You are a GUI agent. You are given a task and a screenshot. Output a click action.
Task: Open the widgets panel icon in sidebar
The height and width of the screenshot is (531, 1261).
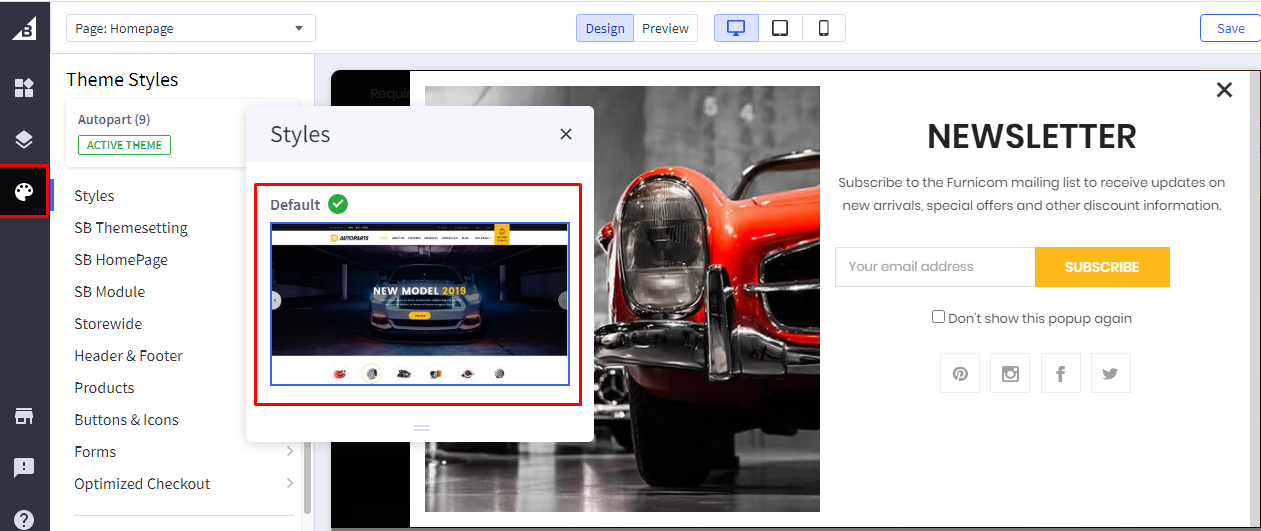pyautogui.click(x=24, y=88)
